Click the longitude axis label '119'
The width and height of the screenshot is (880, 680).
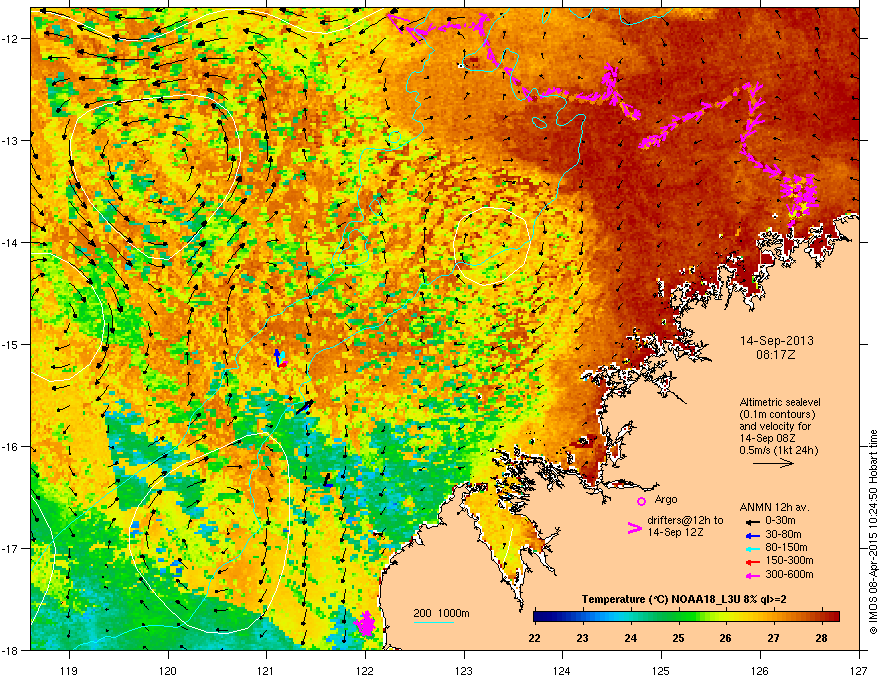69,670
